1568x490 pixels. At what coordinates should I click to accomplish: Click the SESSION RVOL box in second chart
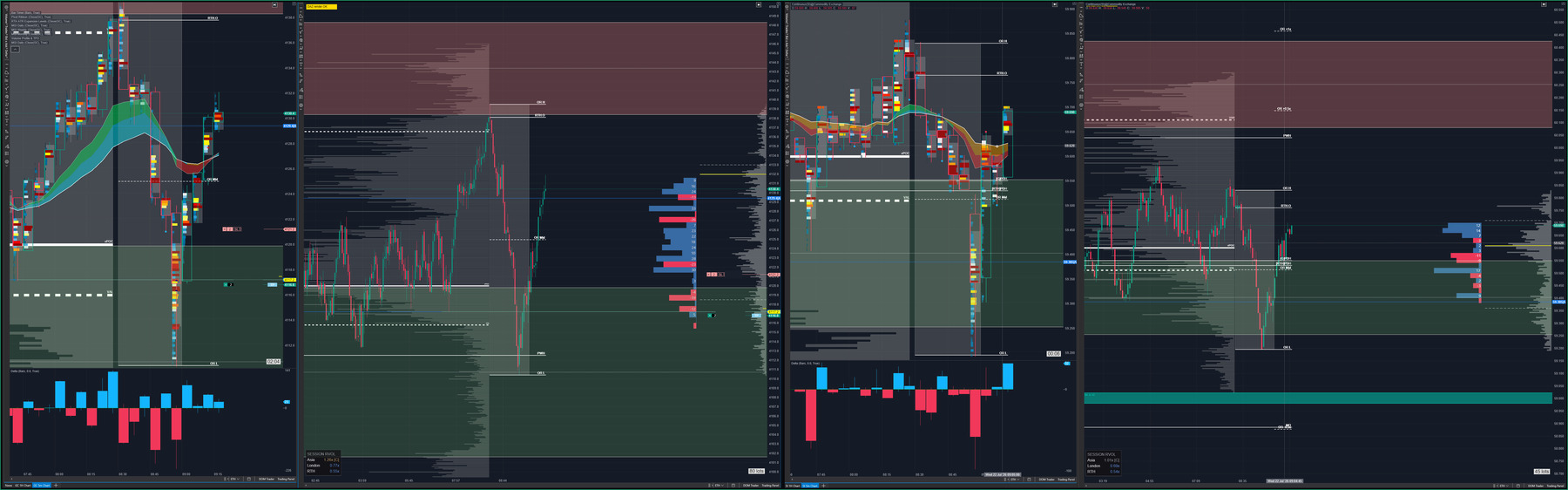coord(323,462)
